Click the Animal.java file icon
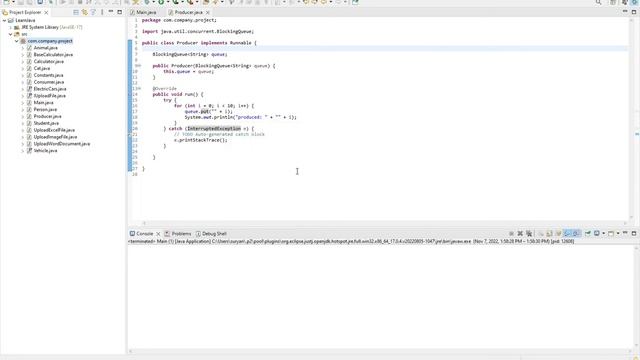640x360 pixels. click(x=29, y=48)
